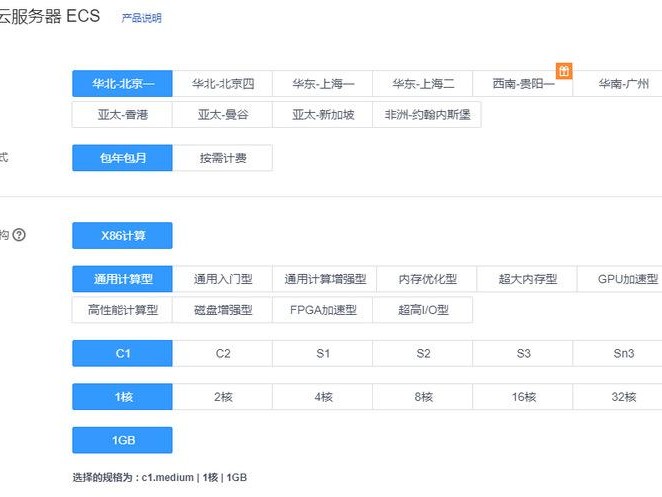Select 包年包月 billing mode
The height and width of the screenshot is (497, 662).
click(122, 158)
